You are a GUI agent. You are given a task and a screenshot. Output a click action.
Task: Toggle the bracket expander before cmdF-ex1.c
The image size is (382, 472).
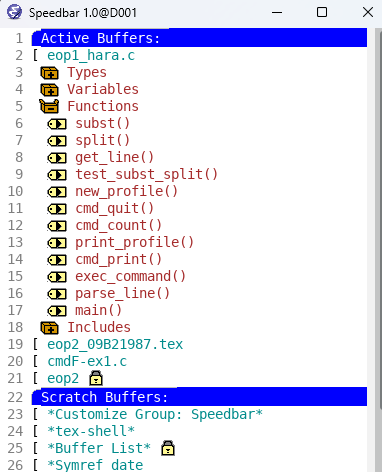(35, 361)
